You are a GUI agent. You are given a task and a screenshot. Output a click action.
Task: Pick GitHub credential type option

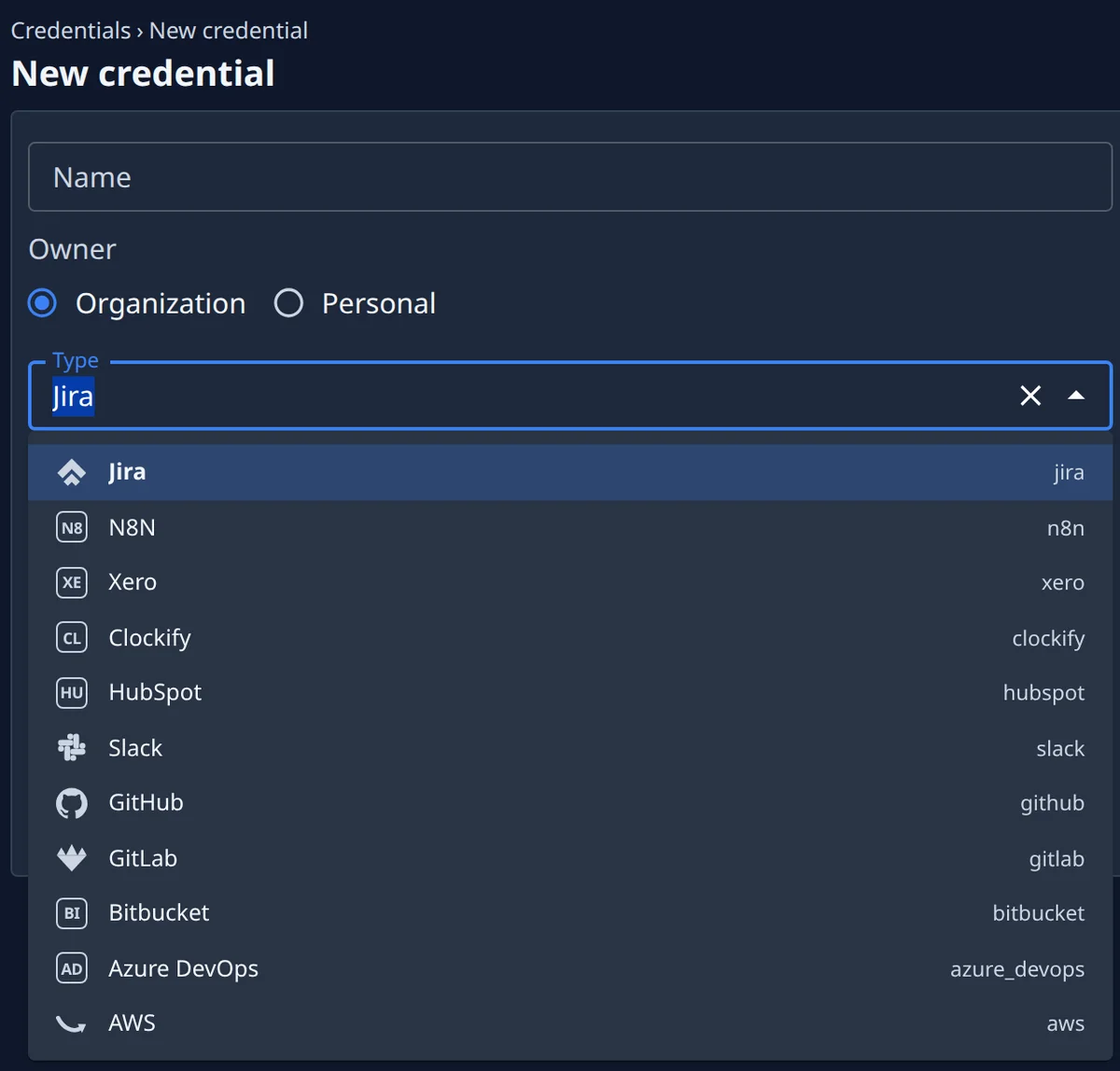(x=570, y=803)
